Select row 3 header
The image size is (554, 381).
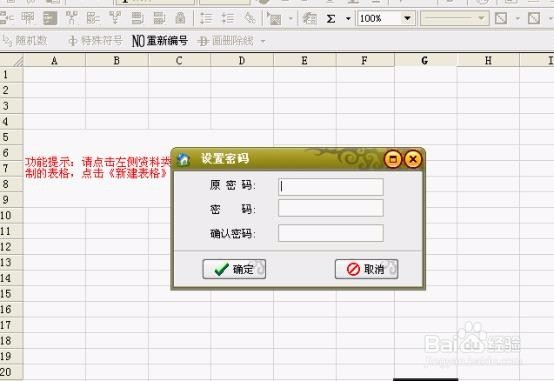[11, 106]
